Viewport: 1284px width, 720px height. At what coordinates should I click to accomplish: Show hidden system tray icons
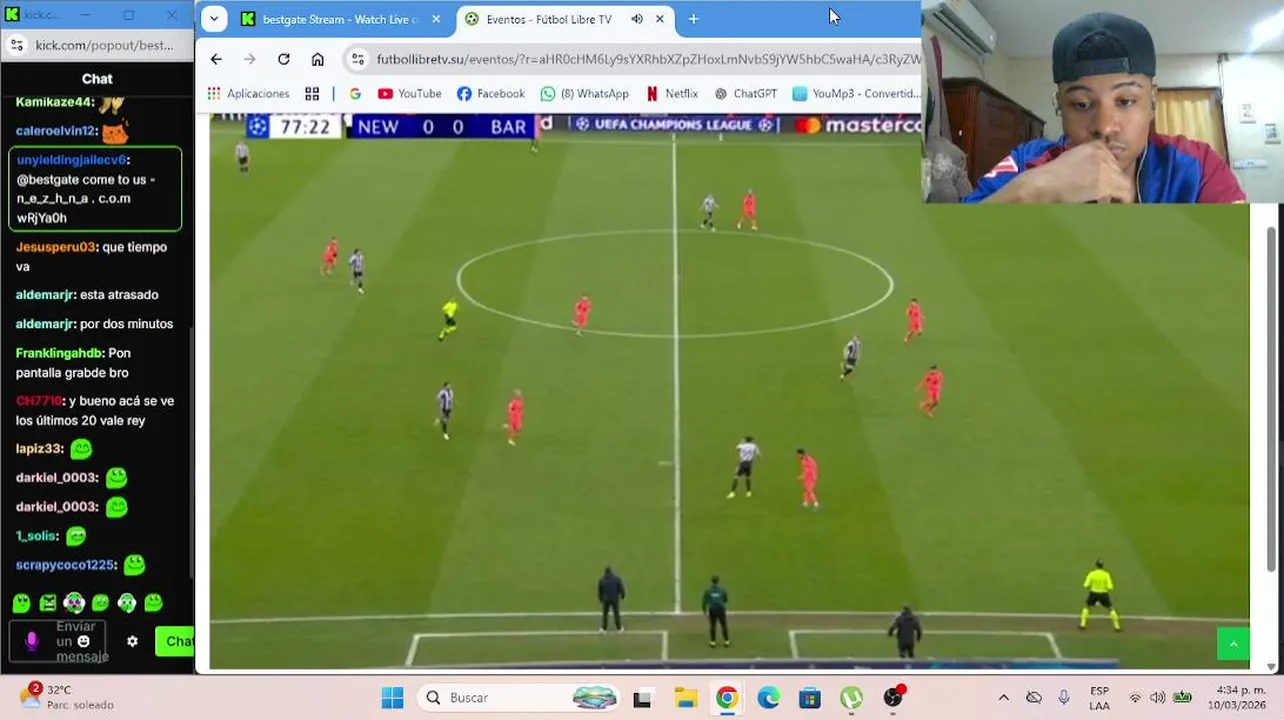[1004, 698]
